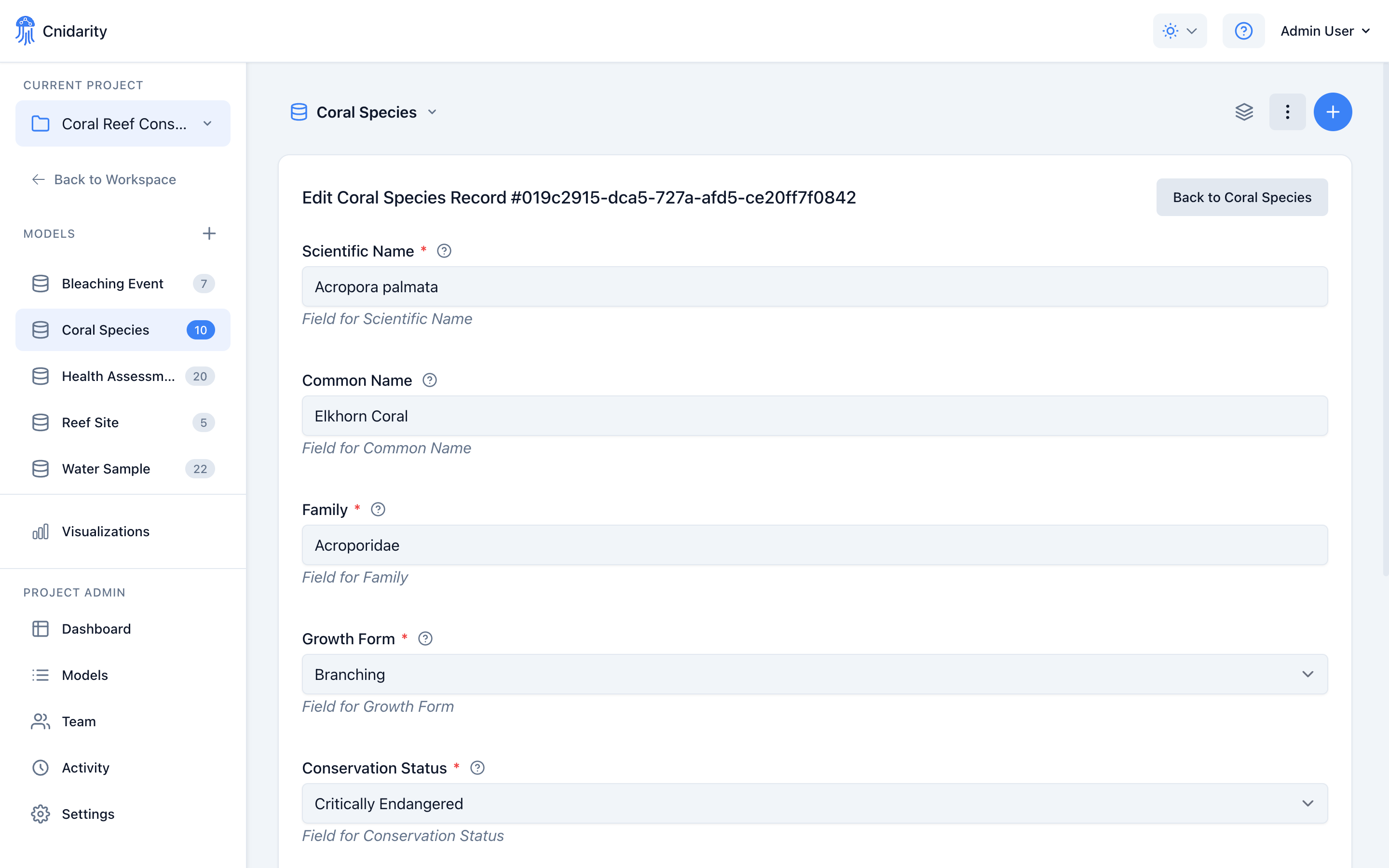This screenshot has width=1389, height=868.
Task: Add a new model with the plus icon
Action: click(x=209, y=233)
